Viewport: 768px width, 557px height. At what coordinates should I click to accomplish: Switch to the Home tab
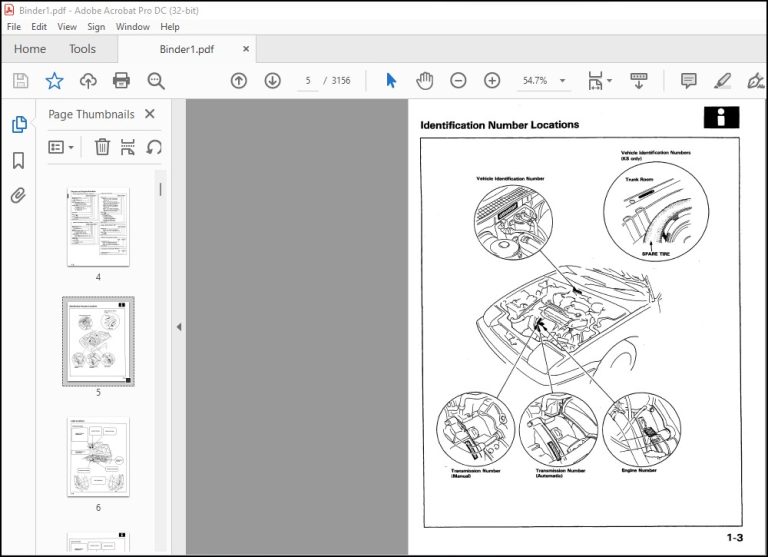pyautogui.click(x=30, y=49)
